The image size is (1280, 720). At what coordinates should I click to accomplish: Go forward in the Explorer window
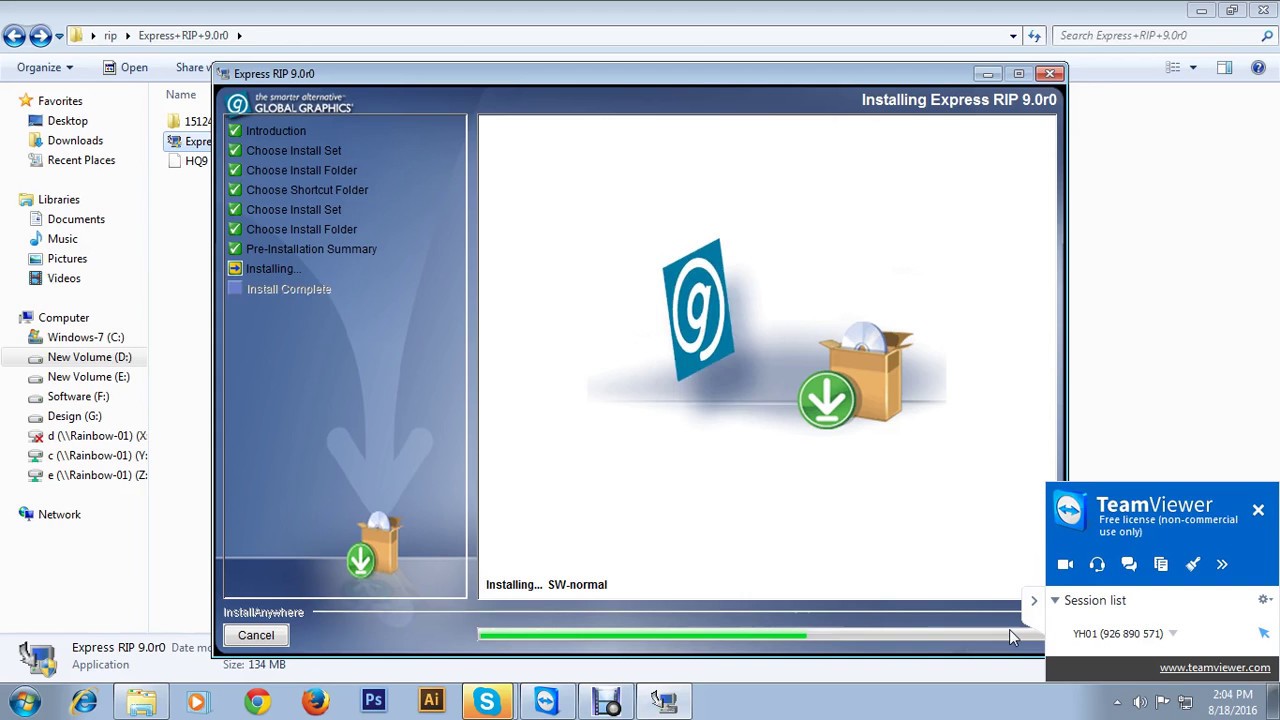click(40, 36)
